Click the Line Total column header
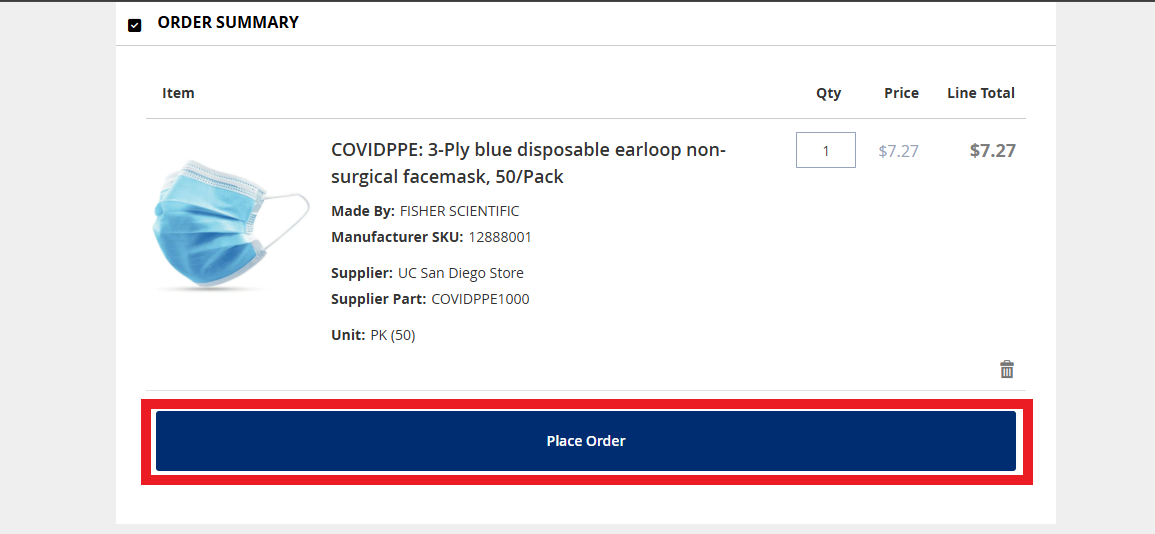Viewport: 1155px width, 534px height. pos(980,93)
